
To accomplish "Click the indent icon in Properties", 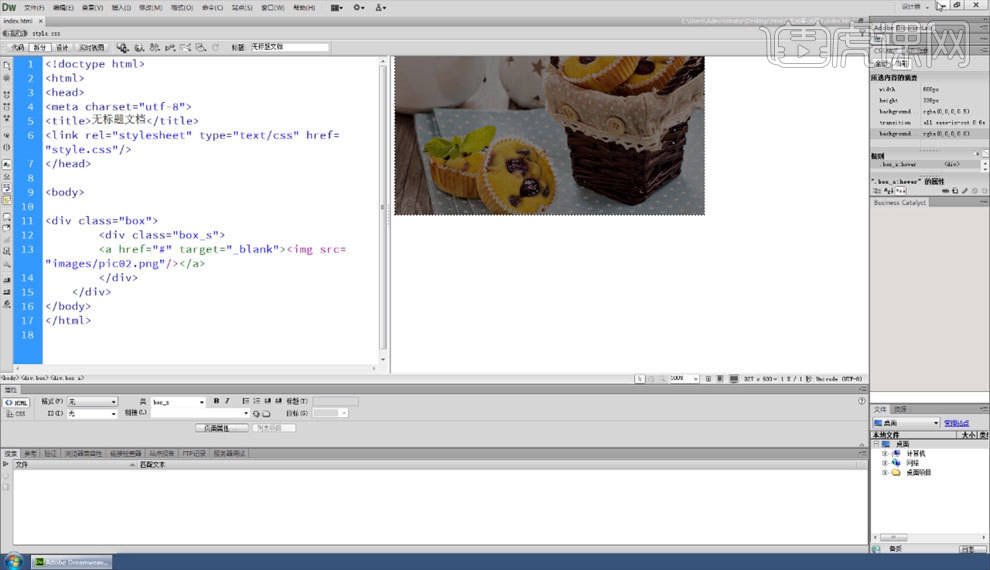I will 278,401.
